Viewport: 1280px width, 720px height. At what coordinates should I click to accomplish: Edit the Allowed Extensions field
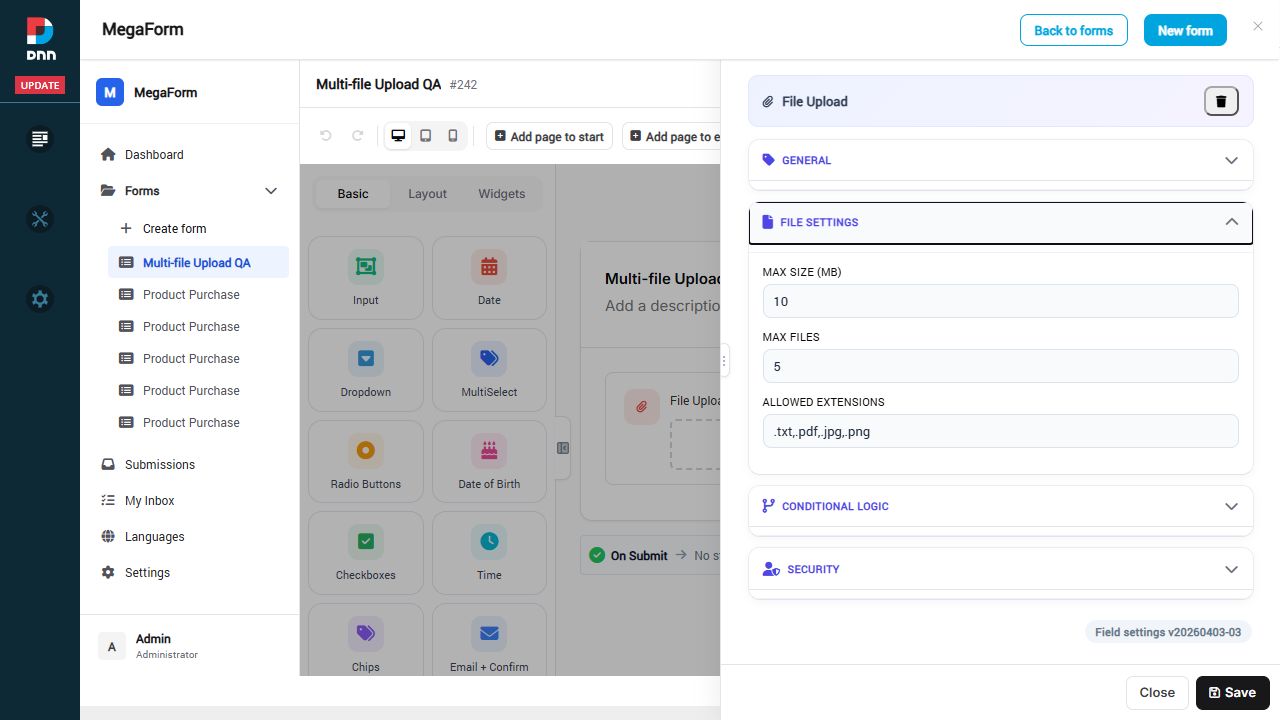pos(1000,431)
